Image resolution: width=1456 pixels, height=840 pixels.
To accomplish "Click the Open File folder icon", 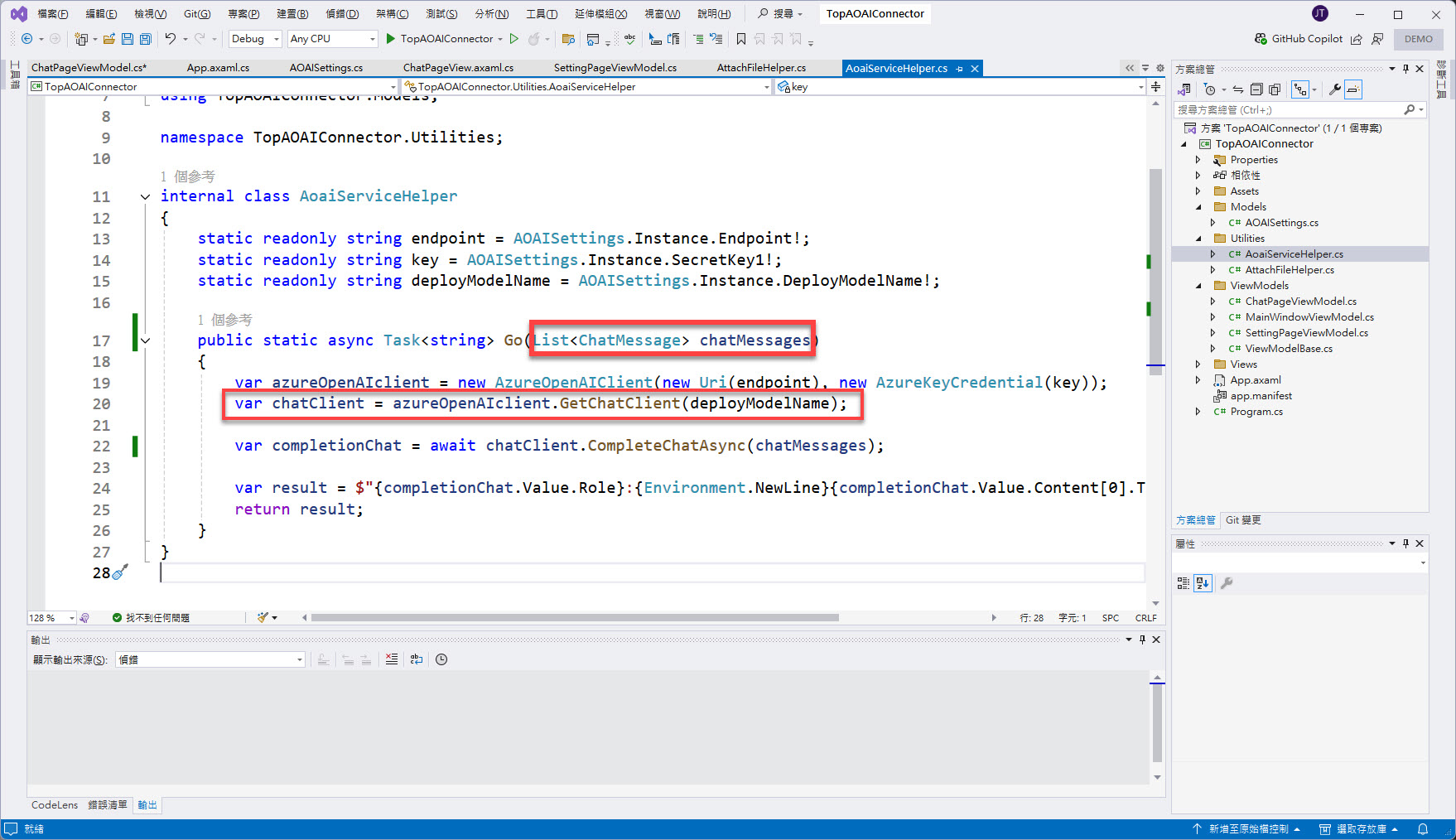I will pyautogui.click(x=108, y=39).
